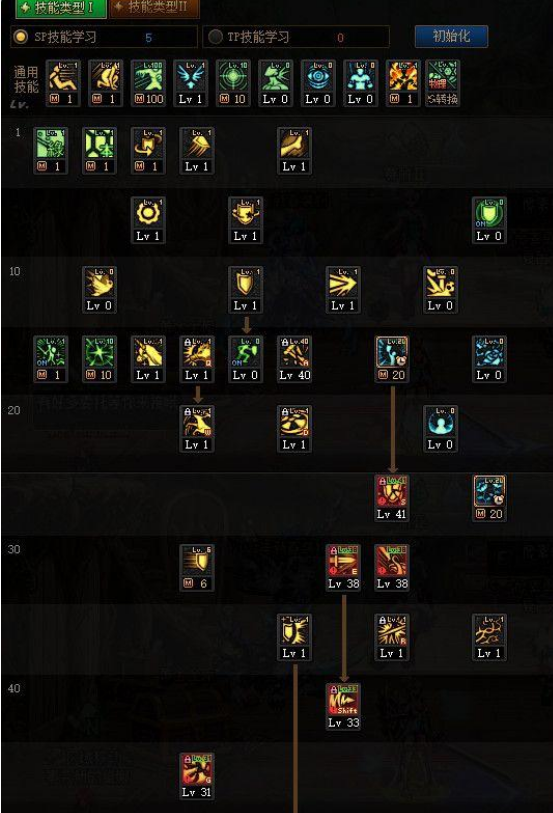Image resolution: width=553 pixels, height=813 pixels.
Task: Select the red Lv 41 skill icon
Action: 391,498
